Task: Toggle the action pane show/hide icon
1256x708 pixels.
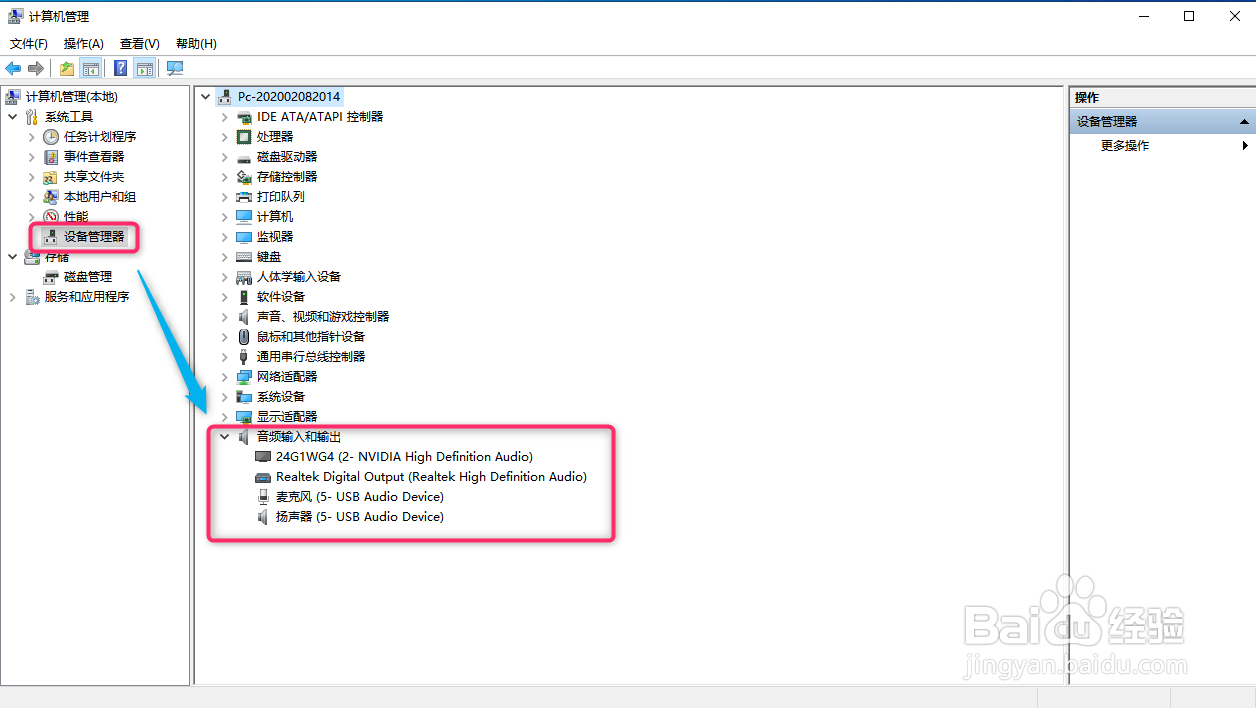Action: coord(145,67)
